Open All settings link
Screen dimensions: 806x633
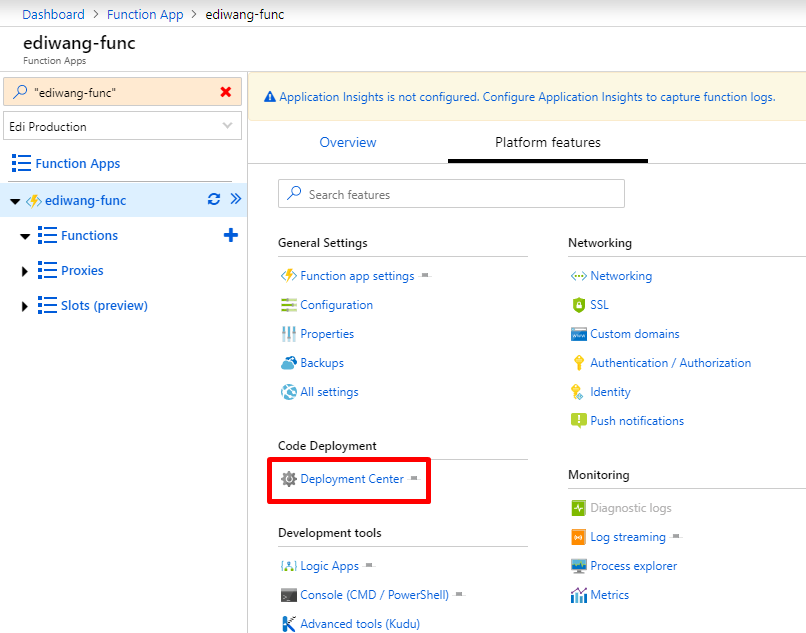(329, 392)
